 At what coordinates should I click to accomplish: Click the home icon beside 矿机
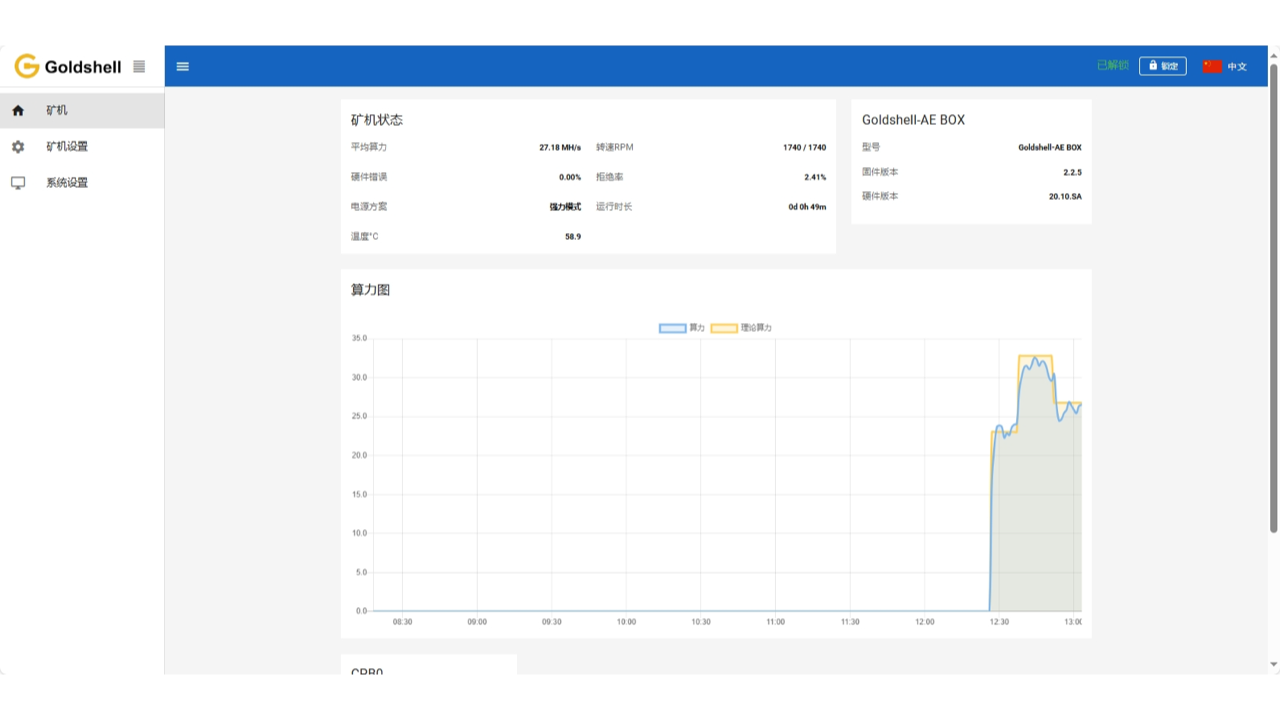click(x=18, y=111)
